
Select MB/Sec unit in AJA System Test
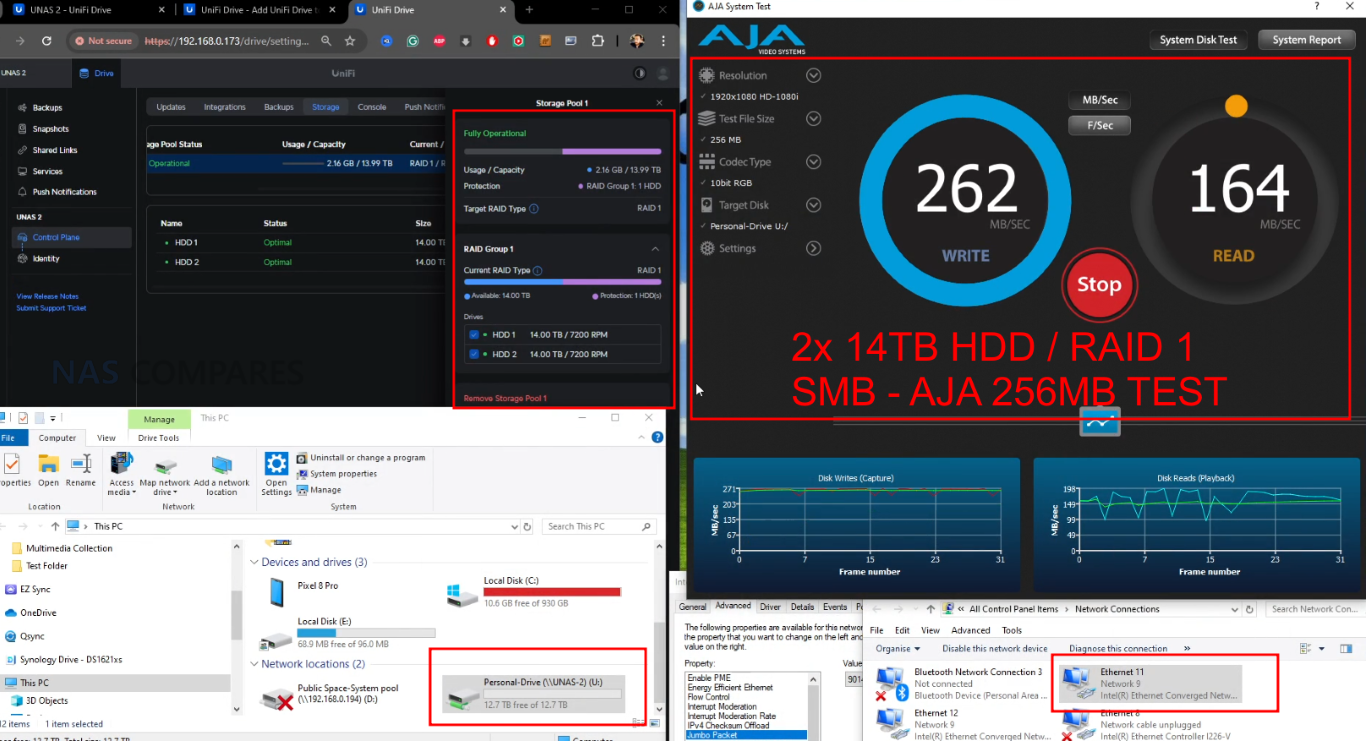(x=1099, y=101)
